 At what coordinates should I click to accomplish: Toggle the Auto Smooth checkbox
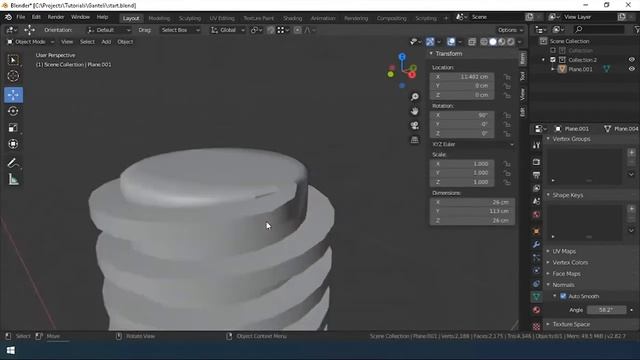point(563,296)
